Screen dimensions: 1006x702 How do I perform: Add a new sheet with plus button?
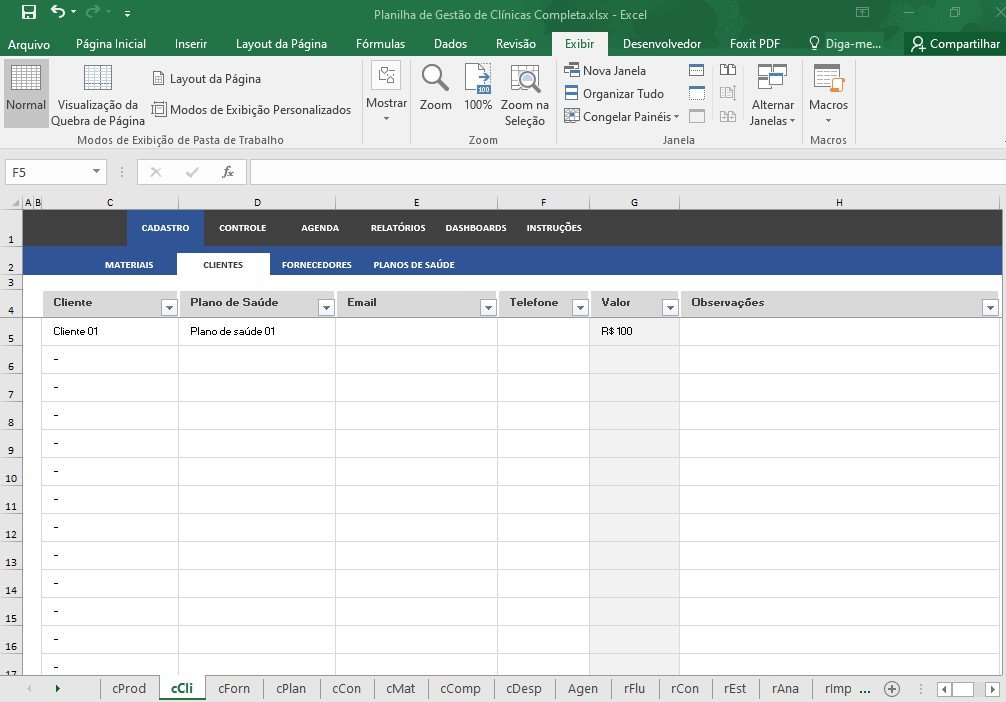click(x=893, y=688)
